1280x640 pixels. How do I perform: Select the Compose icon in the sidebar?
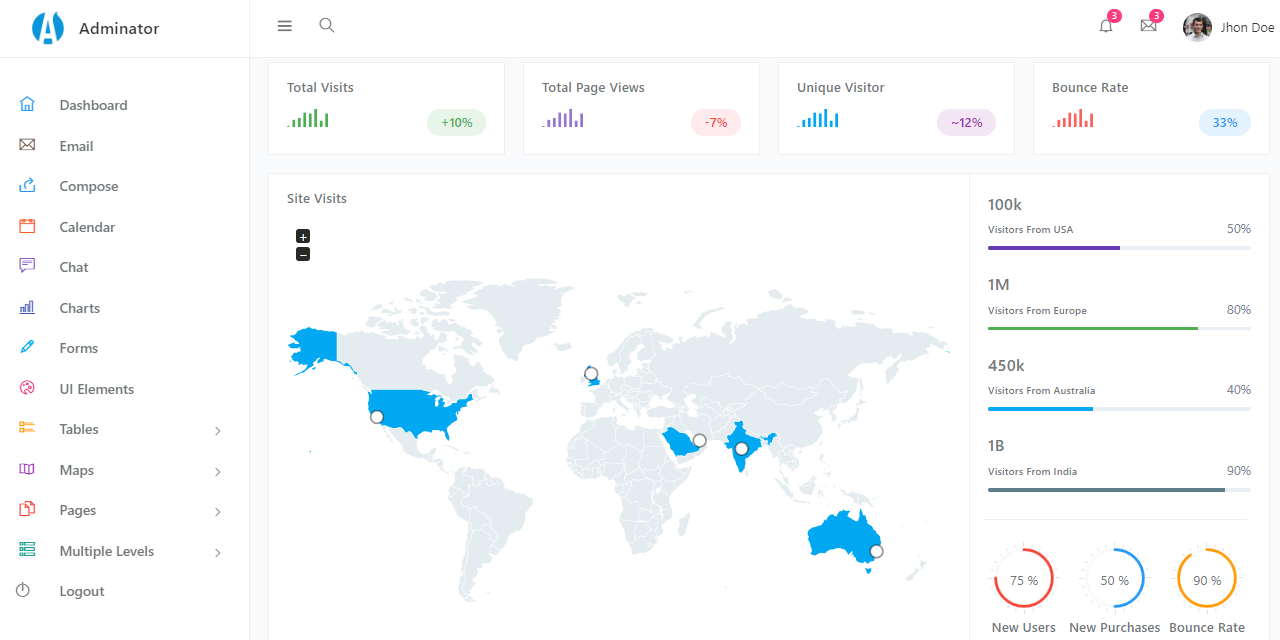27,185
